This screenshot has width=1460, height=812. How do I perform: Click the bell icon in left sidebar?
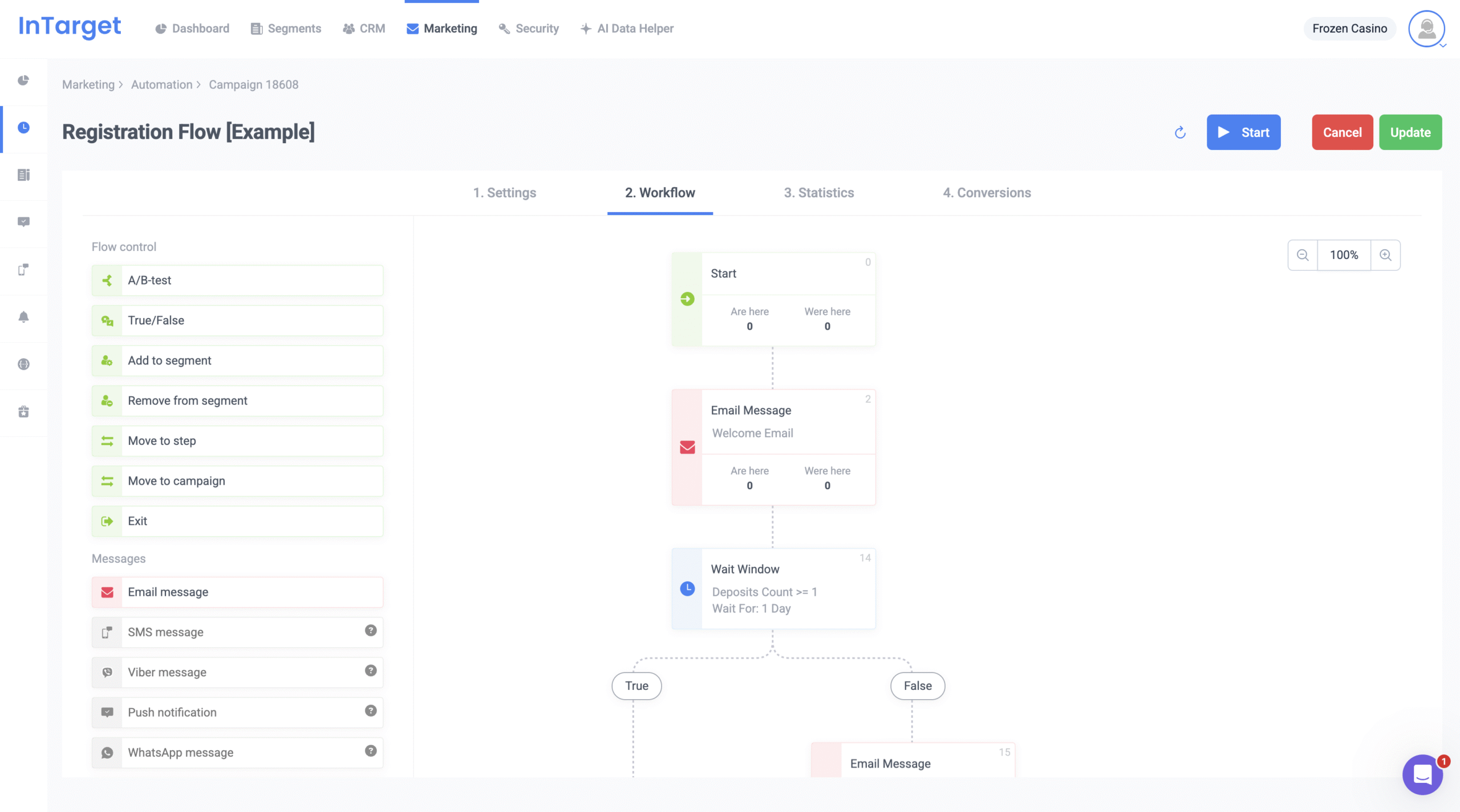pos(23,317)
